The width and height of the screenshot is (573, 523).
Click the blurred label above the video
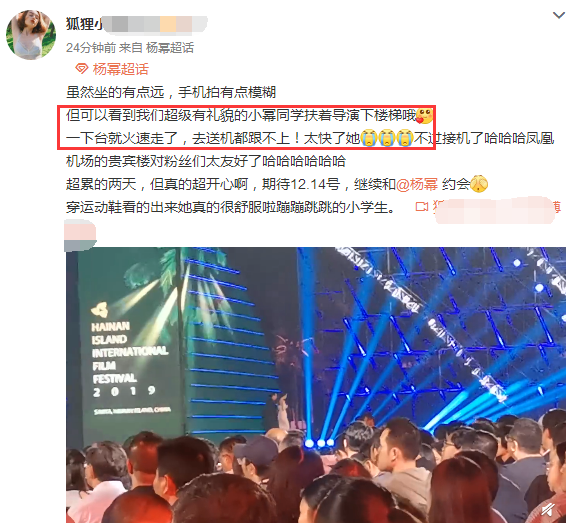pos(80,235)
